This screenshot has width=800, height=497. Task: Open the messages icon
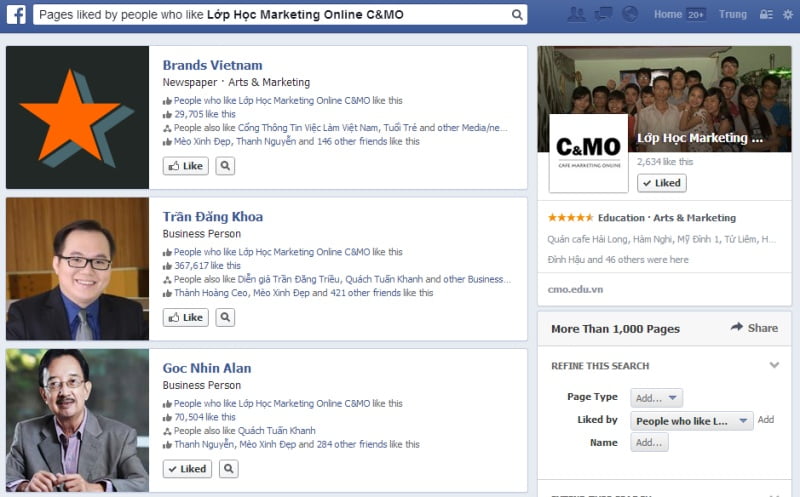click(x=603, y=14)
